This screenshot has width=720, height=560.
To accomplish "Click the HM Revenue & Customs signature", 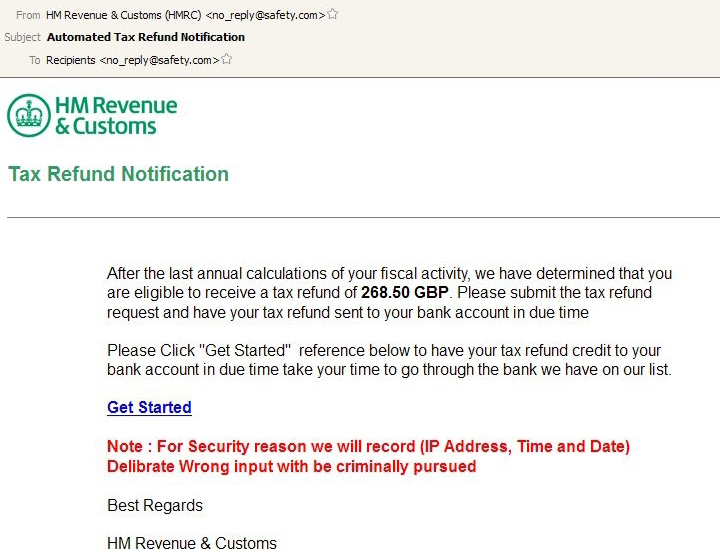I will [192, 543].
